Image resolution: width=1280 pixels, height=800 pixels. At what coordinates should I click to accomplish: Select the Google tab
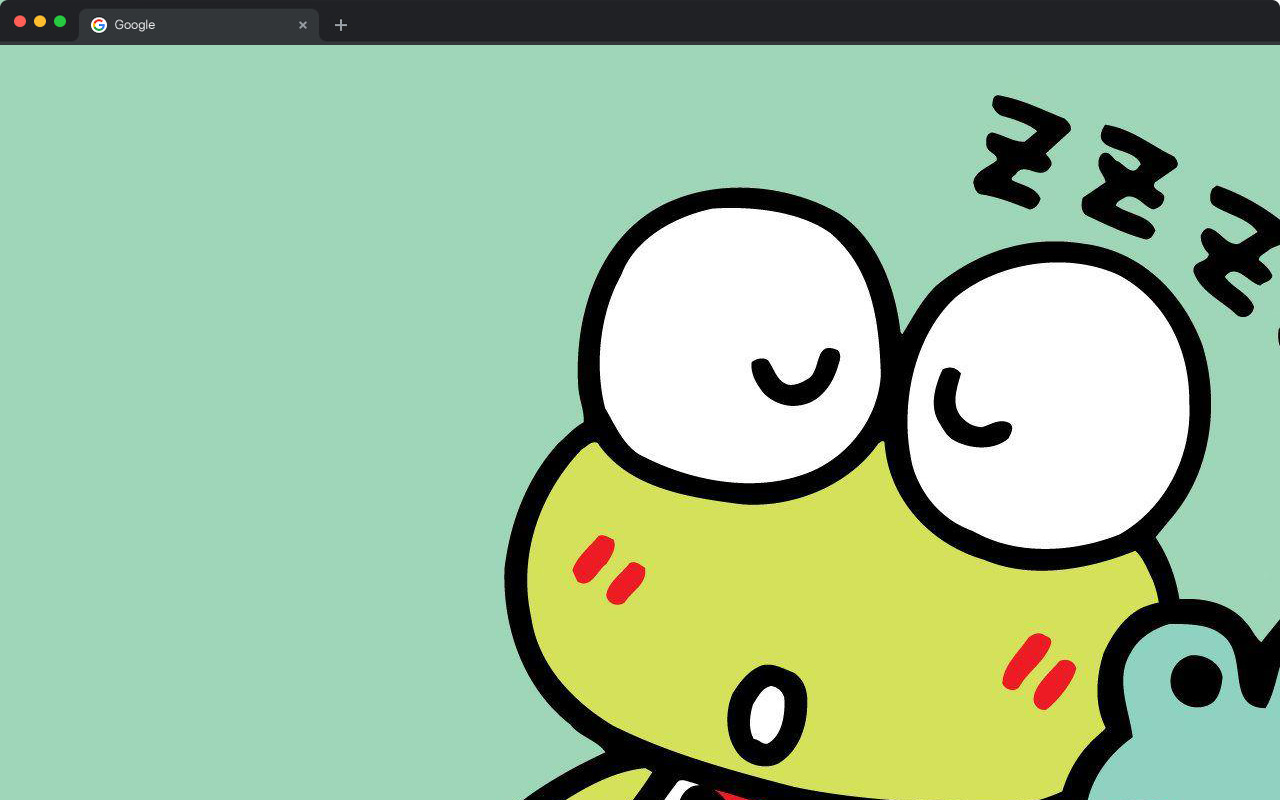pyautogui.click(x=199, y=25)
